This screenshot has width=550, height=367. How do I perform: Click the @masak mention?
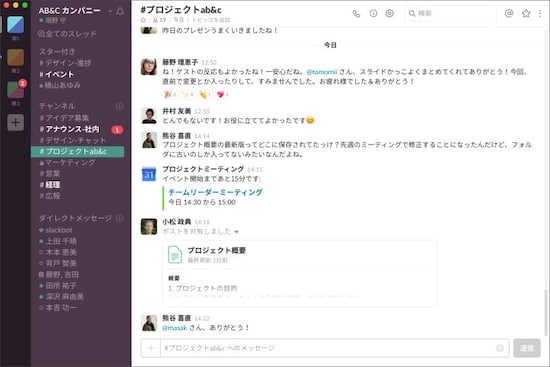point(174,328)
